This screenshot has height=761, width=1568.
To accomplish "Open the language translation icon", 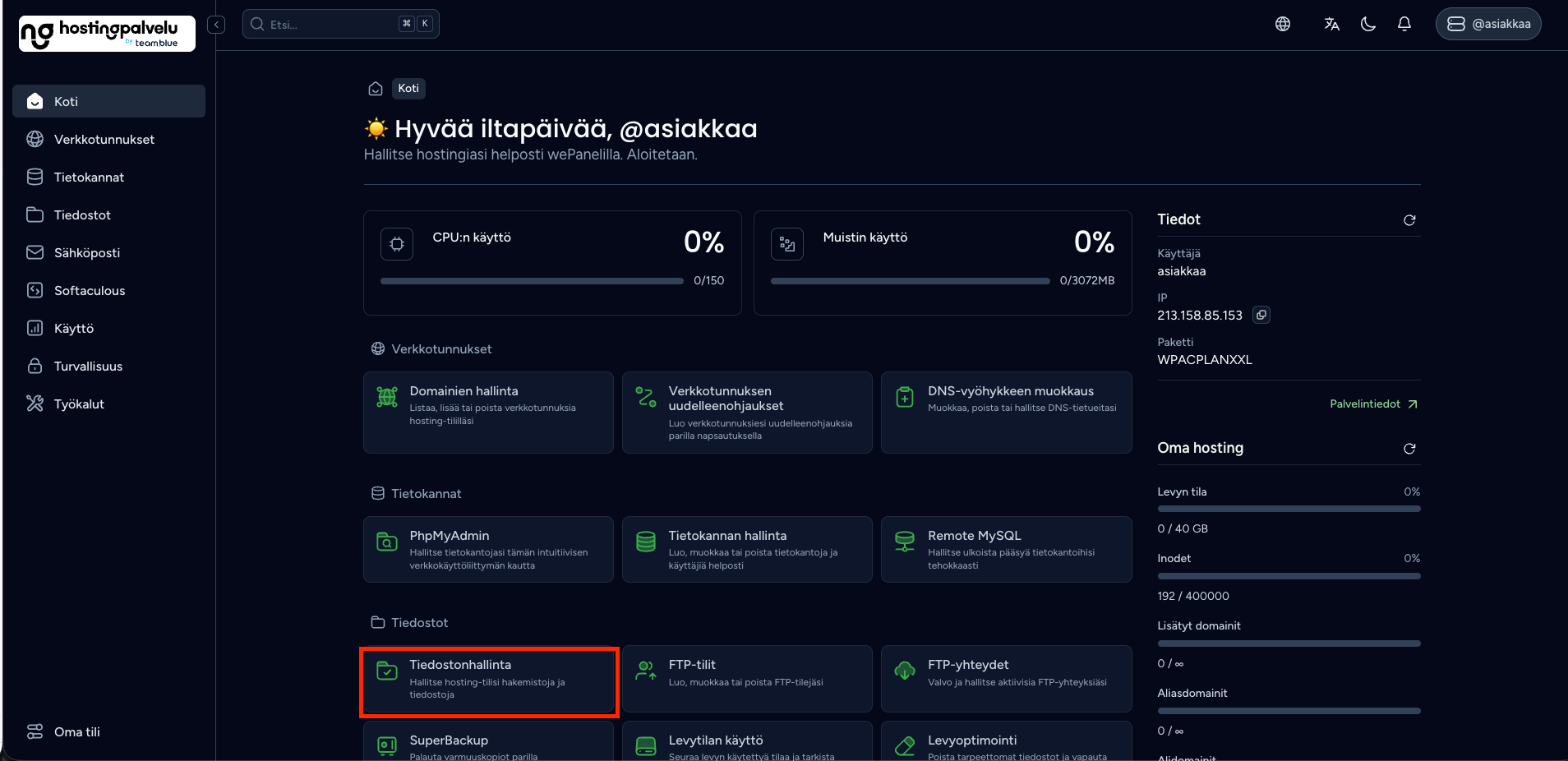I will 1332,24.
